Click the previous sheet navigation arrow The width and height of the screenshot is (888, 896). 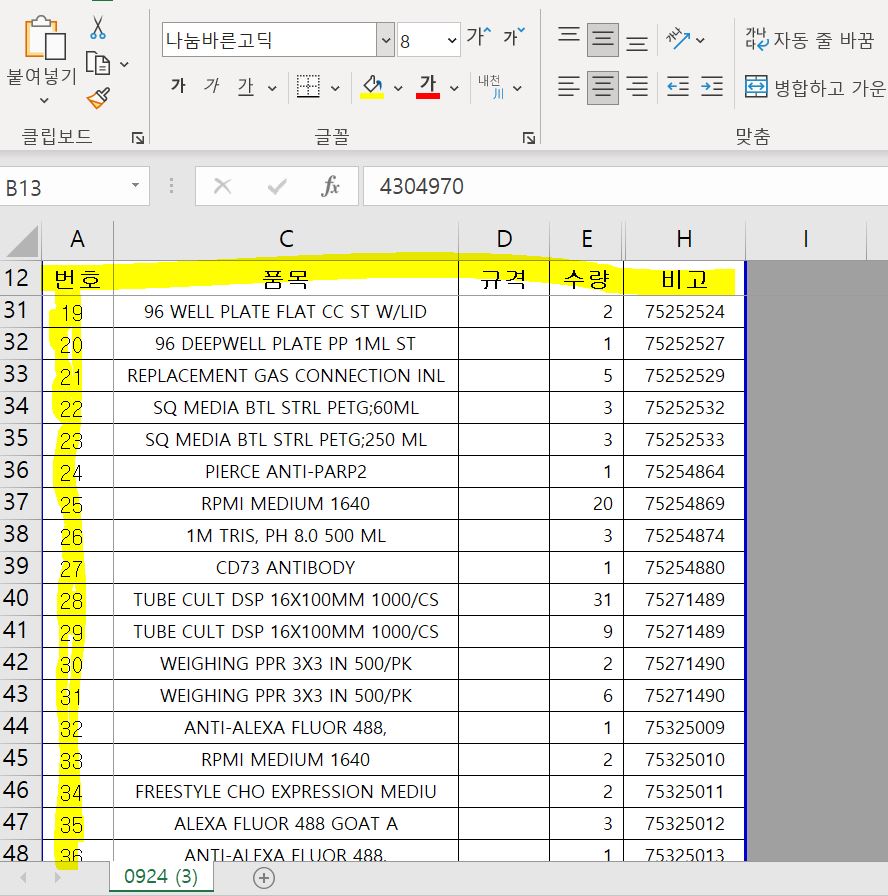pyautogui.click(x=23, y=877)
